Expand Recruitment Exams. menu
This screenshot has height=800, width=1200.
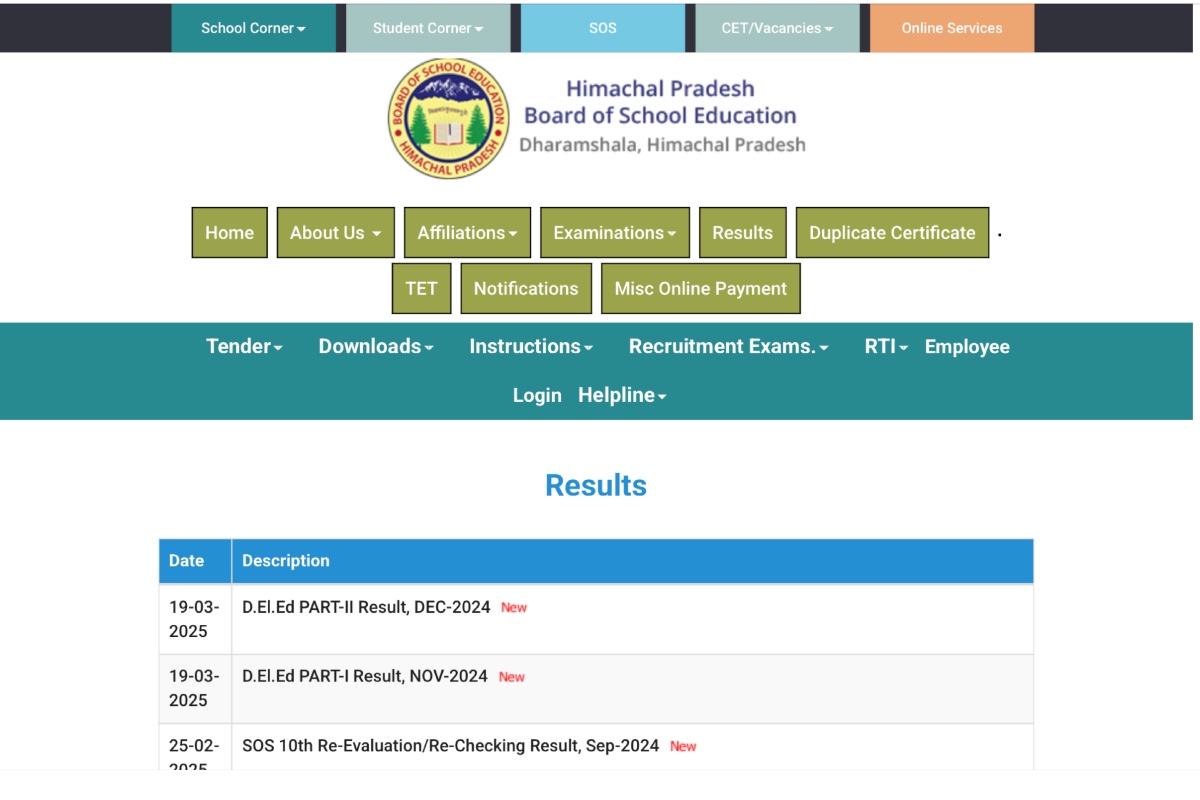click(729, 346)
